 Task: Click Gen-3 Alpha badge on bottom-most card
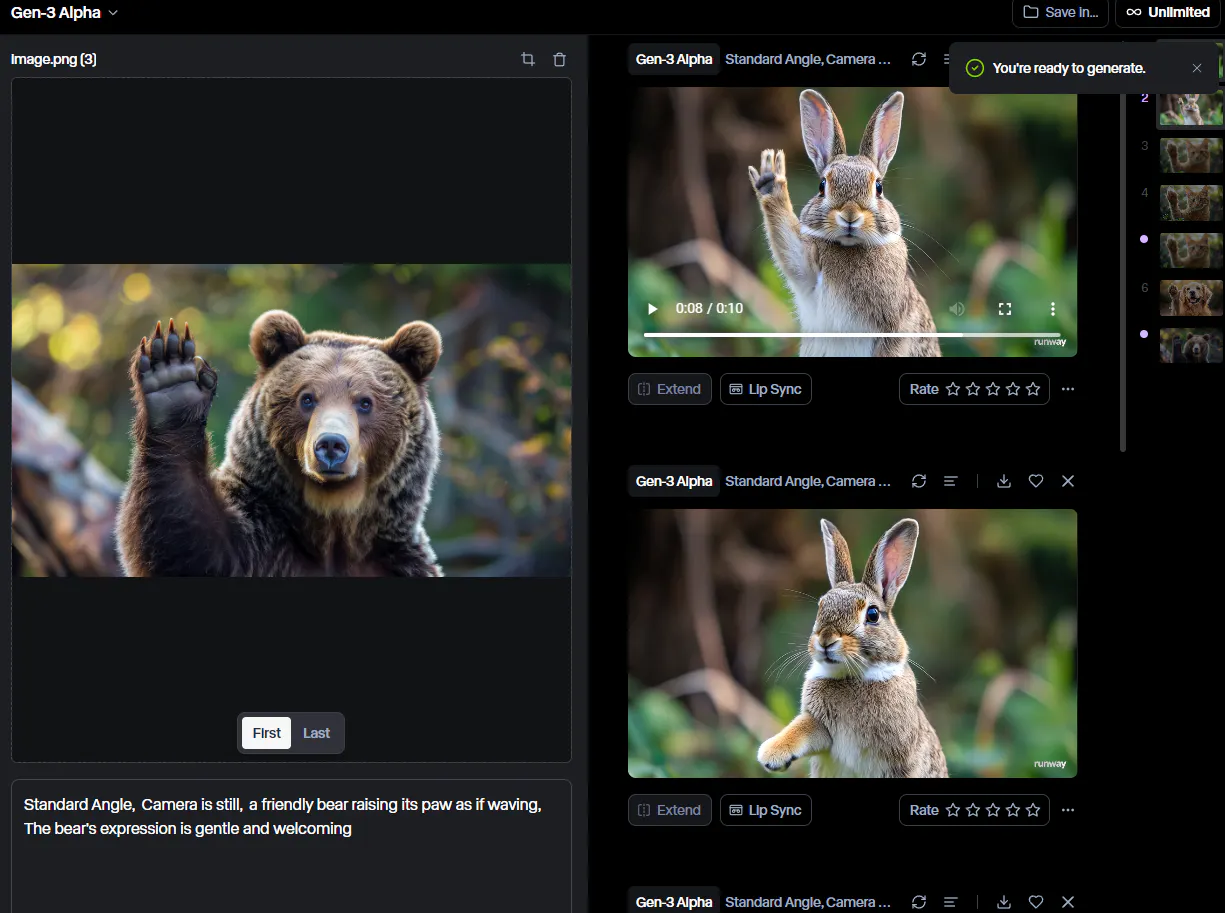pyautogui.click(x=674, y=901)
